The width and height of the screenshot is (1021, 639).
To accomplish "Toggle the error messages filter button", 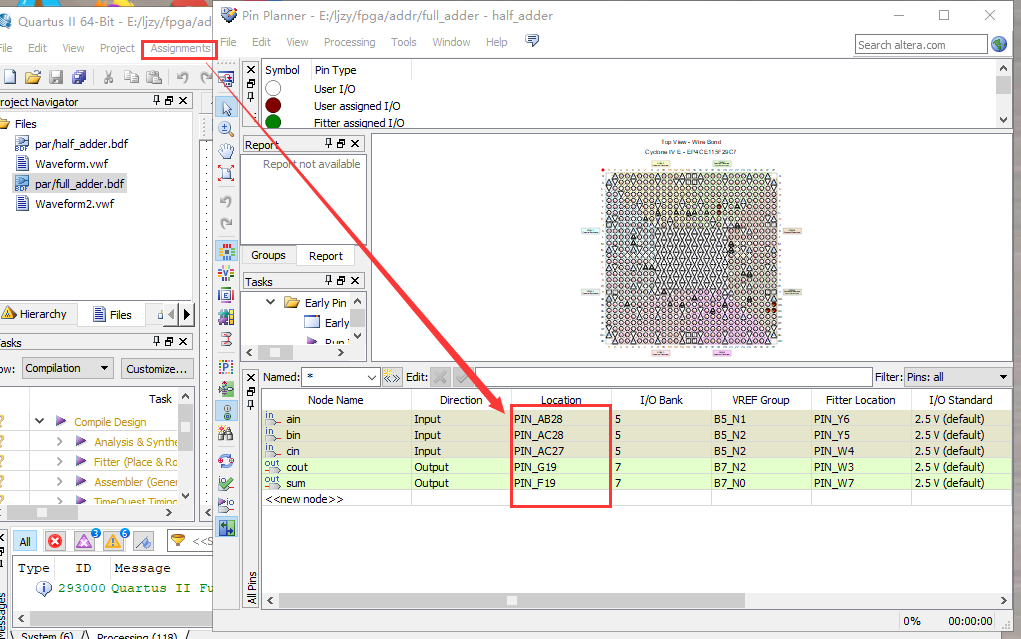I will 55,541.
